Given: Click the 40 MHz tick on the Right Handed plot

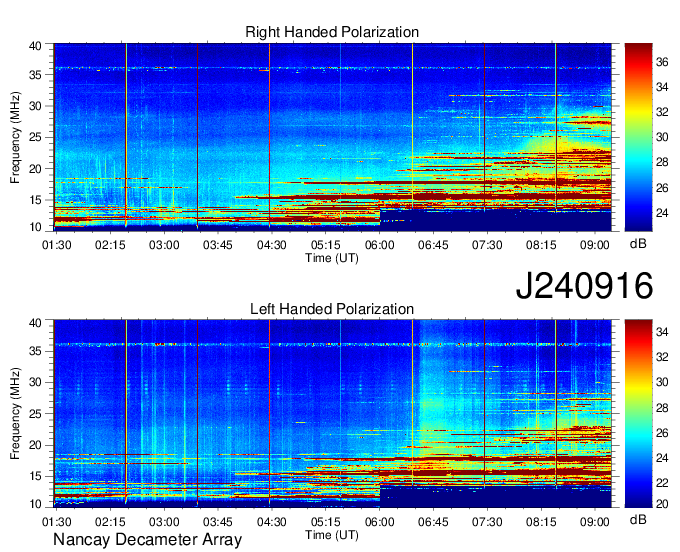Looking at the screenshot, I should point(35,46).
